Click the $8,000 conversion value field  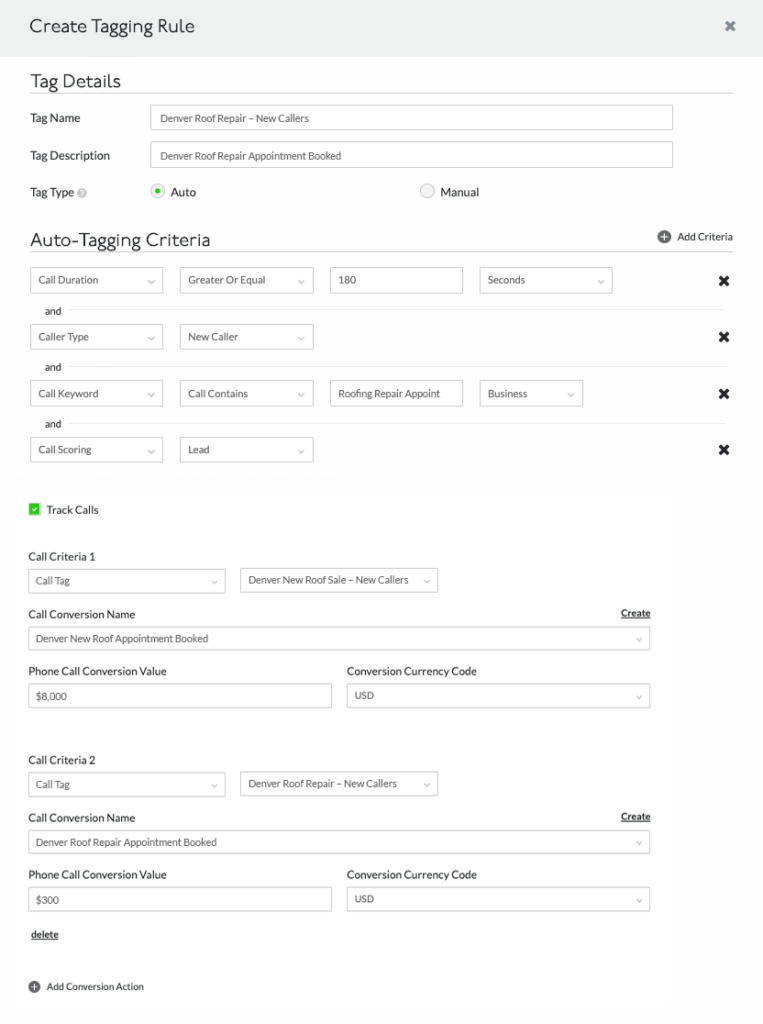coord(180,696)
